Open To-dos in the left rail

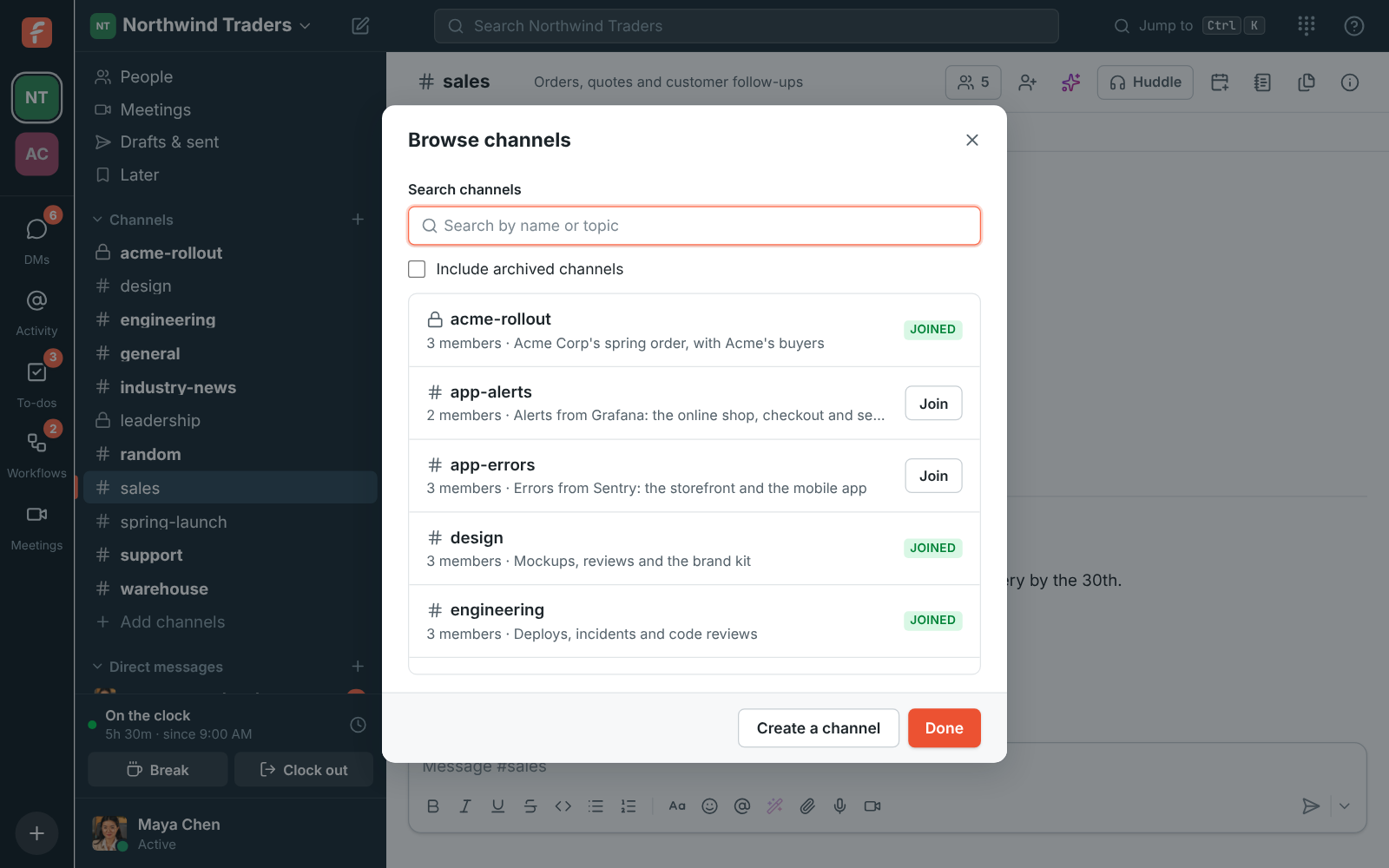pos(36,382)
